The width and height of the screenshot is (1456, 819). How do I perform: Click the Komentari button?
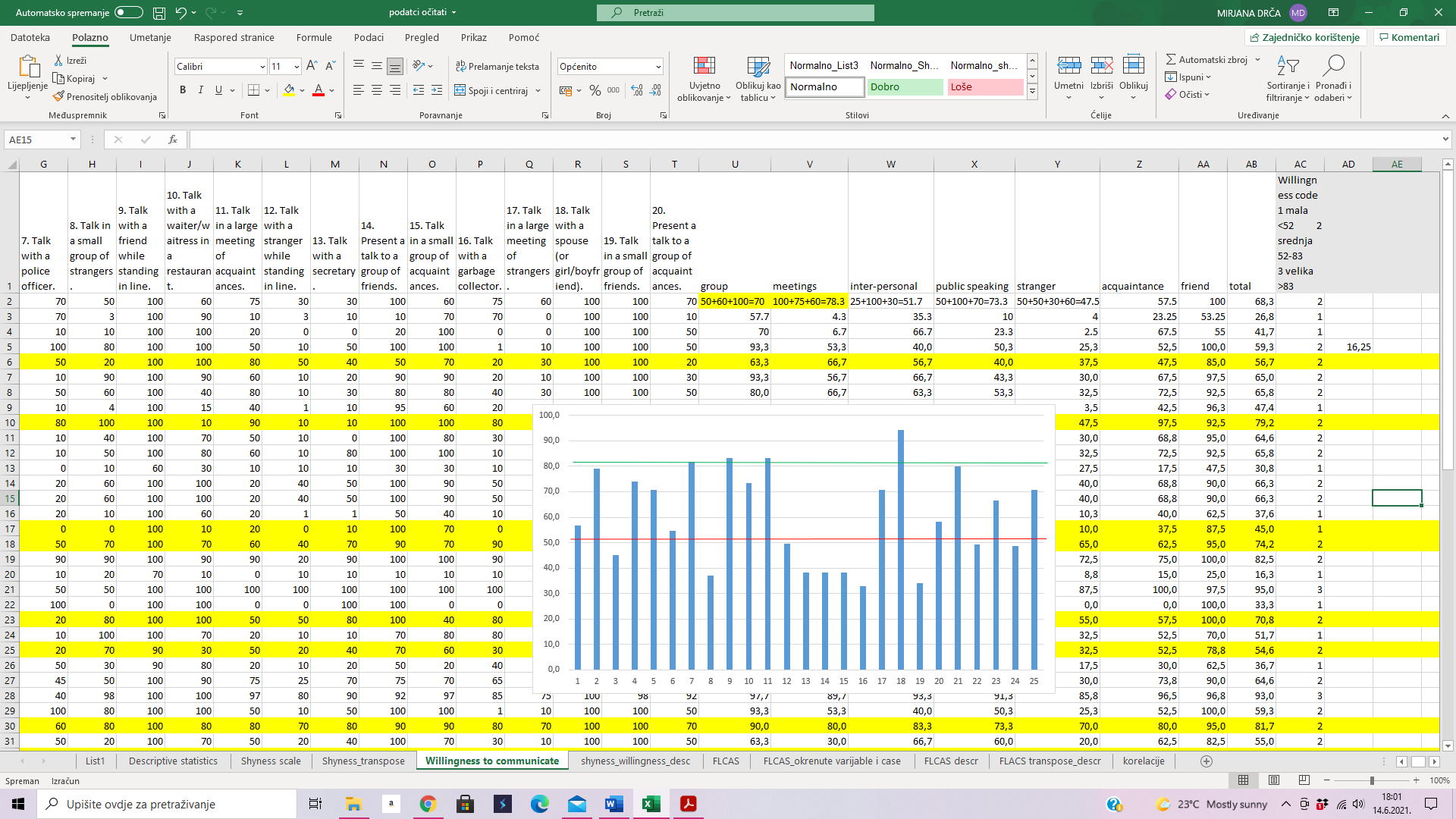coord(1410,37)
